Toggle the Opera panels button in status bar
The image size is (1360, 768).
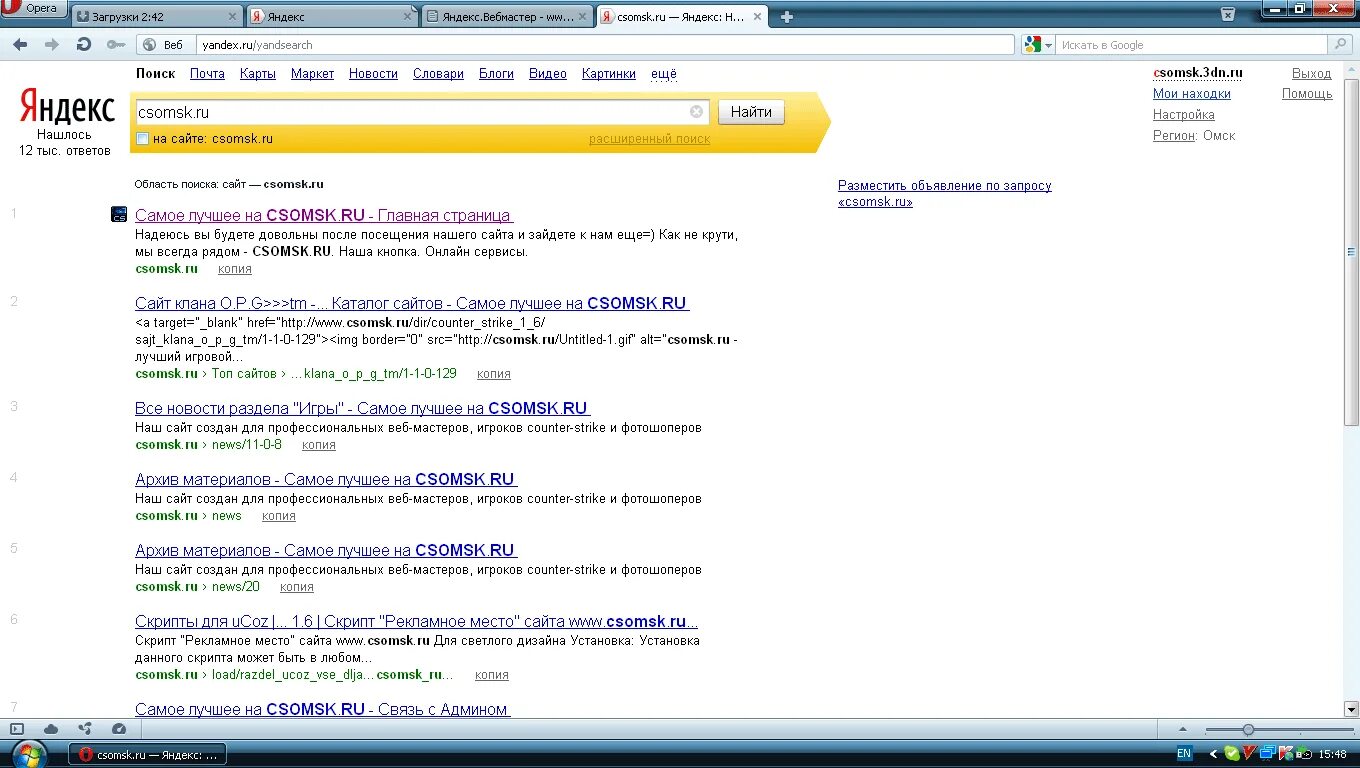(17, 730)
